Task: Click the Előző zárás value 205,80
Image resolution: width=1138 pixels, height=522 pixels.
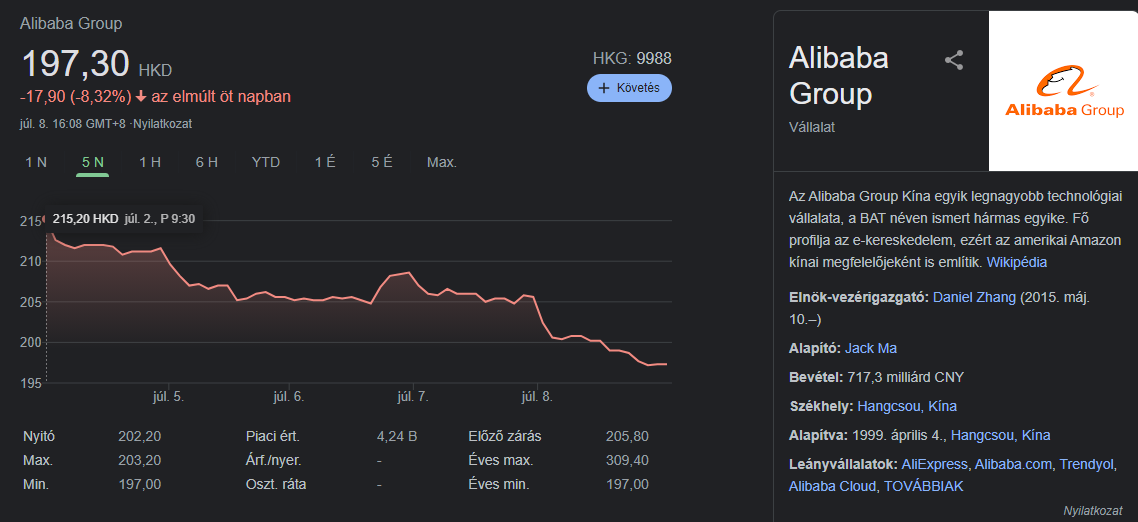Action: tap(627, 437)
